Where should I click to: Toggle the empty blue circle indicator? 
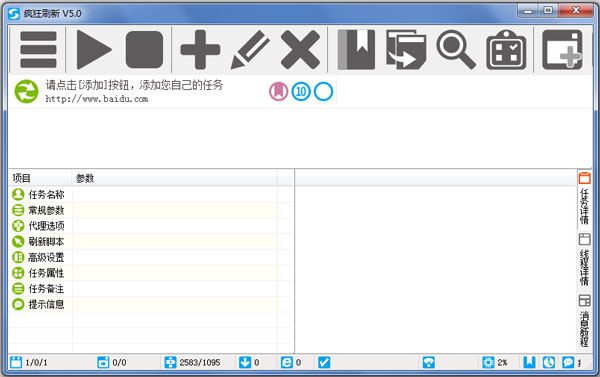323,91
